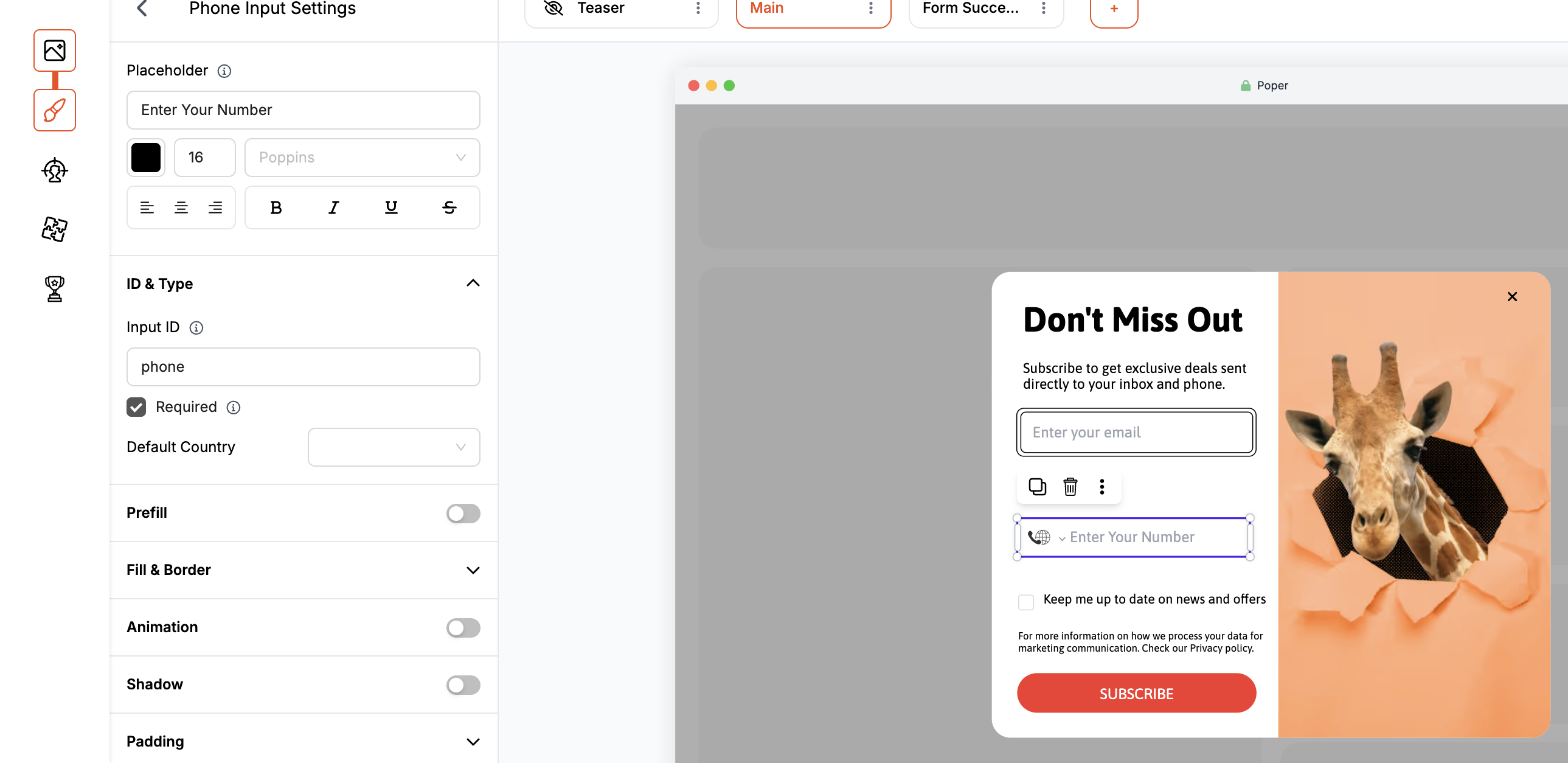Image resolution: width=1568 pixels, height=763 pixels.
Task: Apply strikethrough text formatting
Action: tap(449, 207)
